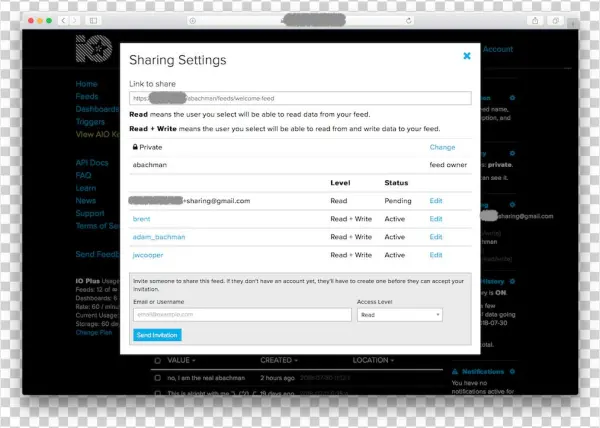
Task: Click the Adafruit IO logo
Action: pyautogui.click(x=94, y=49)
